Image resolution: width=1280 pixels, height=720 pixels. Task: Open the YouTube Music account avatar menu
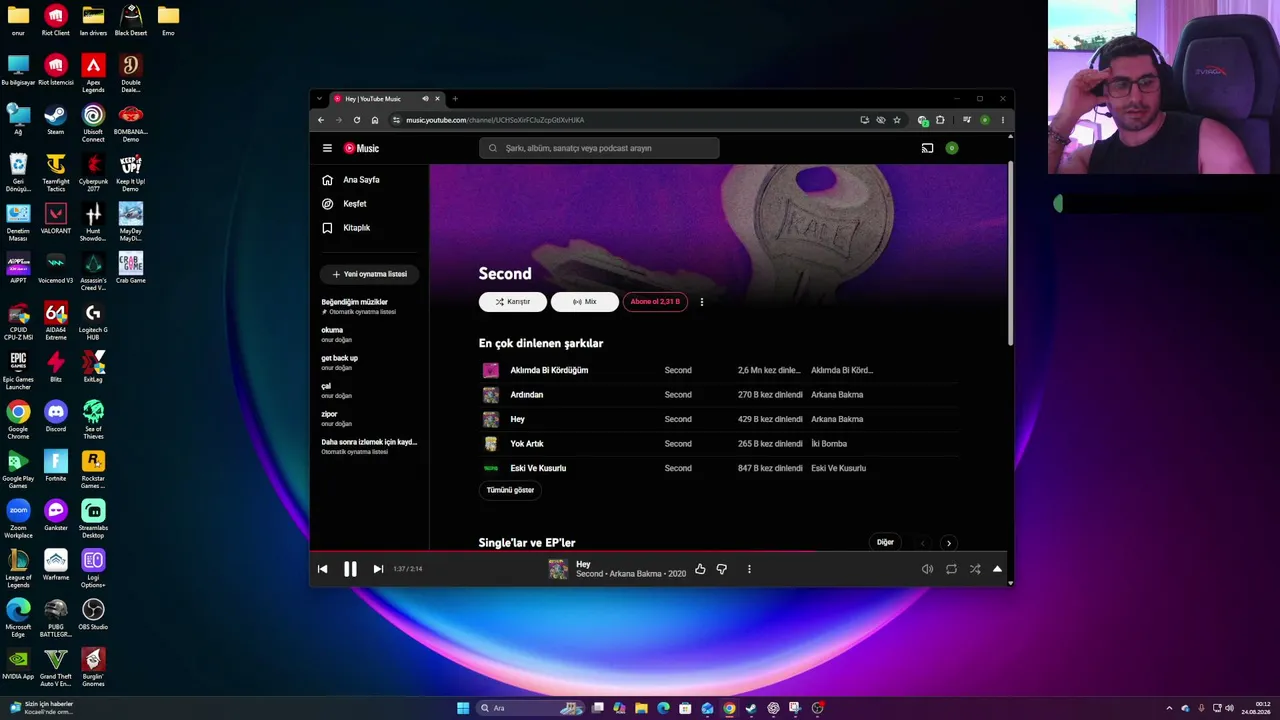pos(952,148)
